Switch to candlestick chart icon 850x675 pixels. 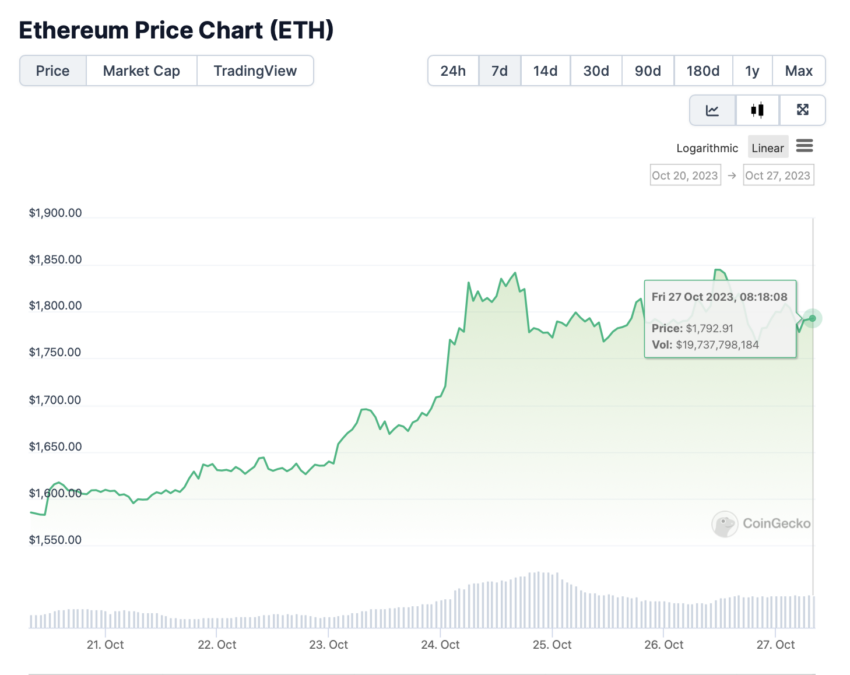coord(757,110)
